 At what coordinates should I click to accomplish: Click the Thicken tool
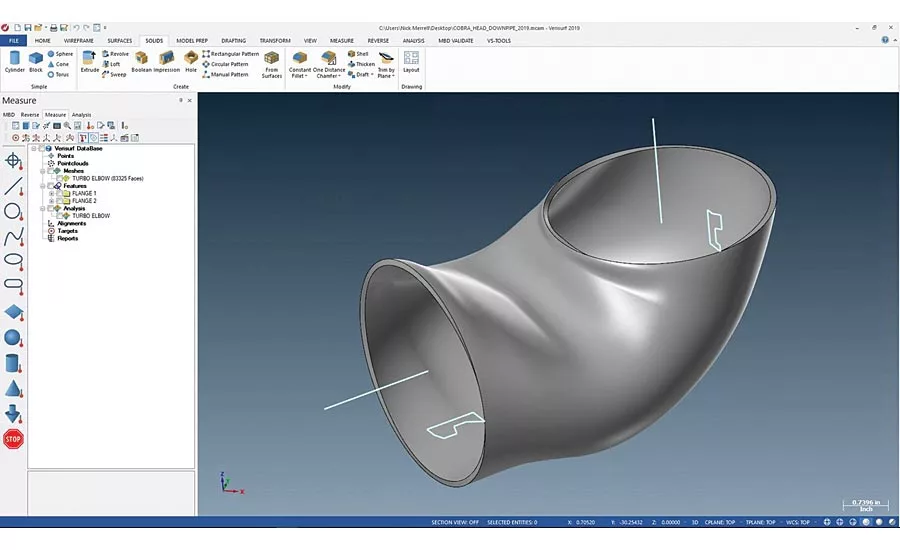pos(361,64)
